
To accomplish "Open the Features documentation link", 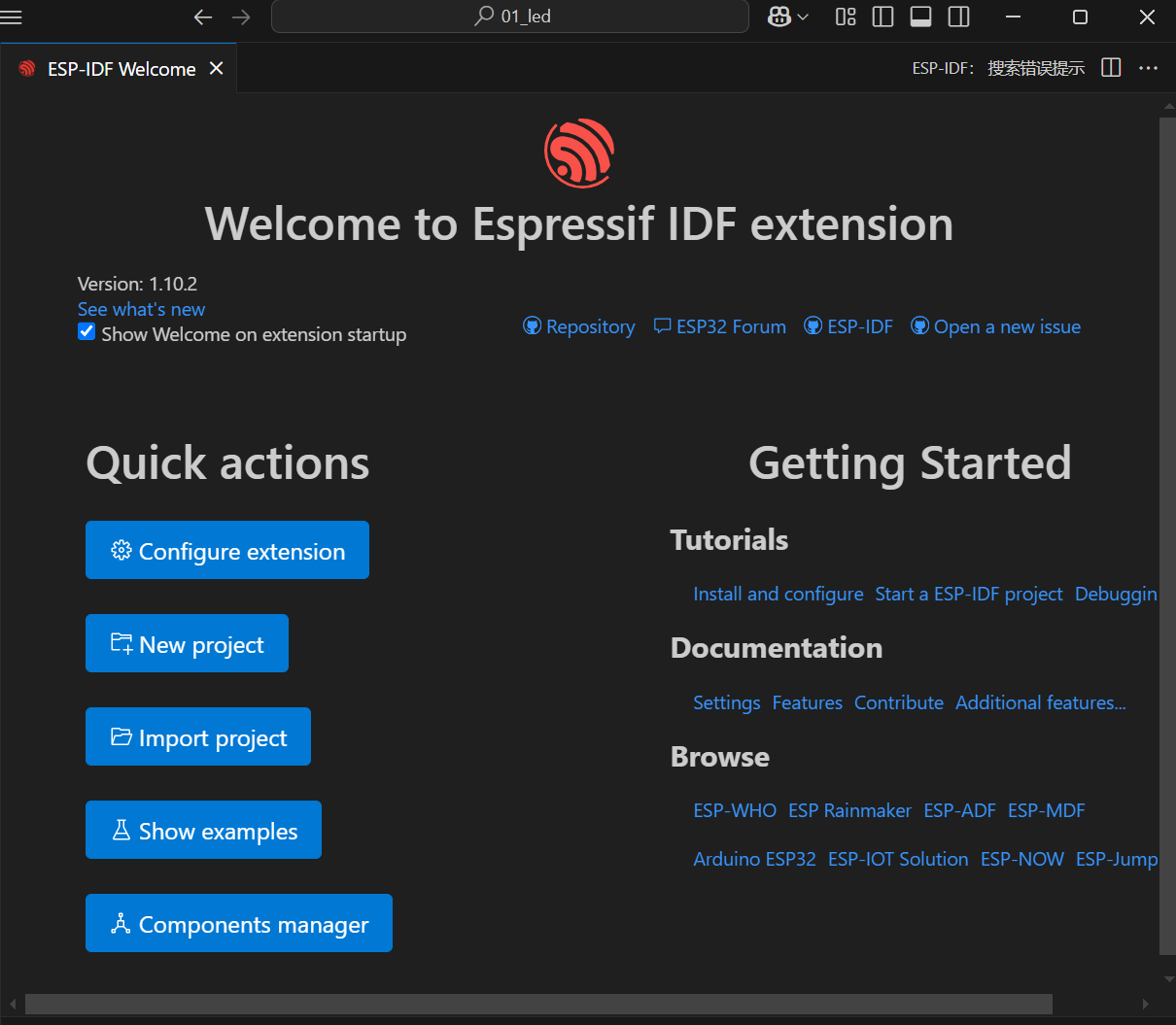I will pos(808,702).
